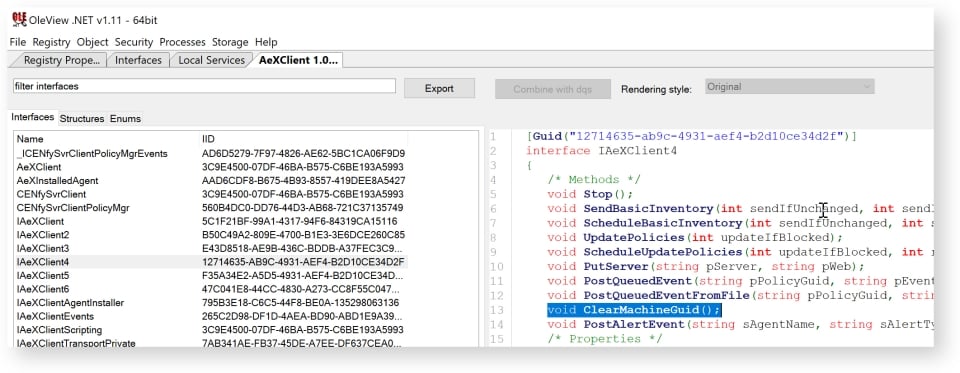Open the Storage menu
The height and width of the screenshot is (373, 960).
click(x=230, y=42)
